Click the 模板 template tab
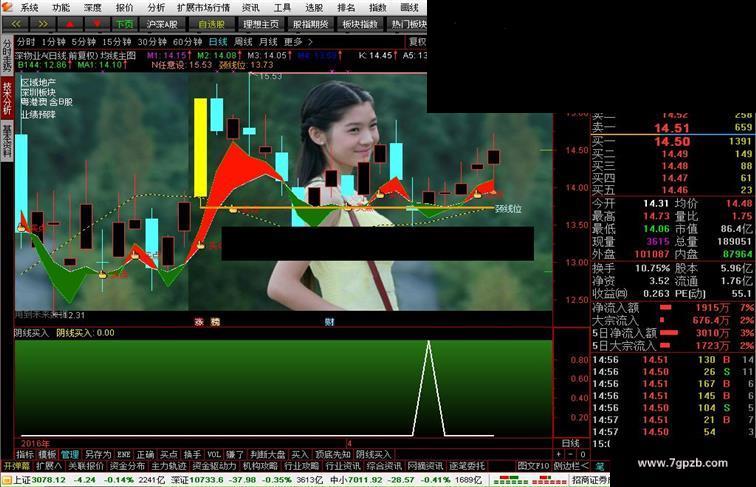The width and height of the screenshot is (756, 487). click(47, 454)
